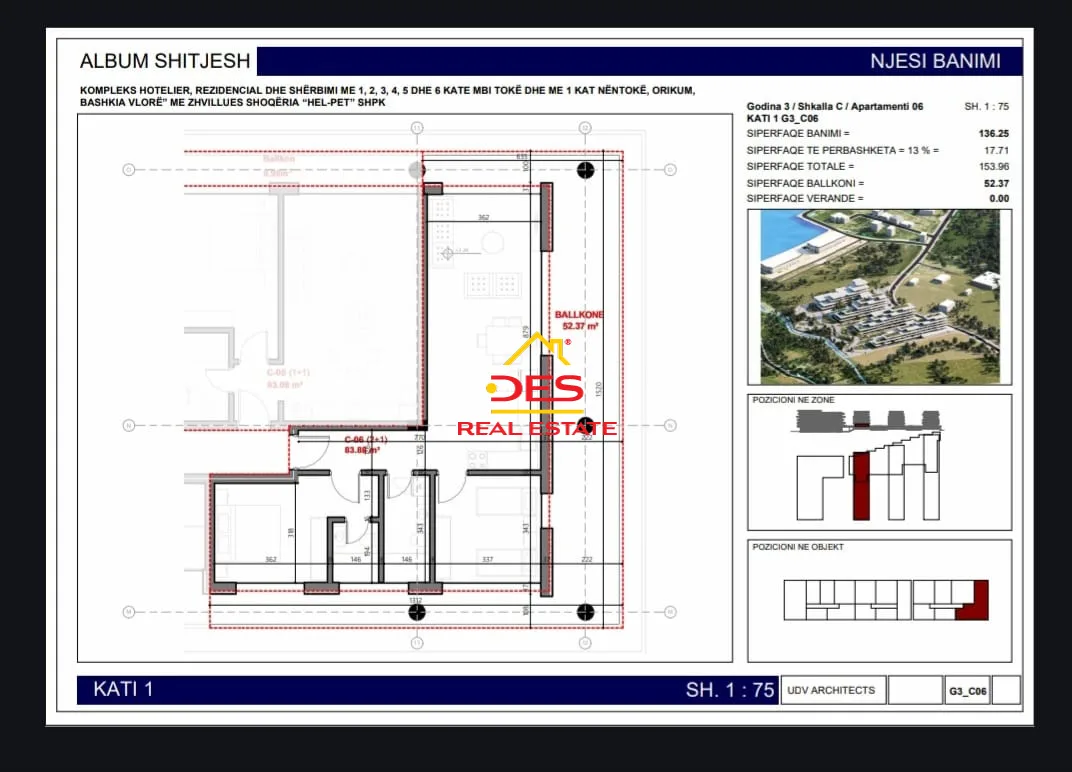Open the aerial site rendering image

click(879, 296)
